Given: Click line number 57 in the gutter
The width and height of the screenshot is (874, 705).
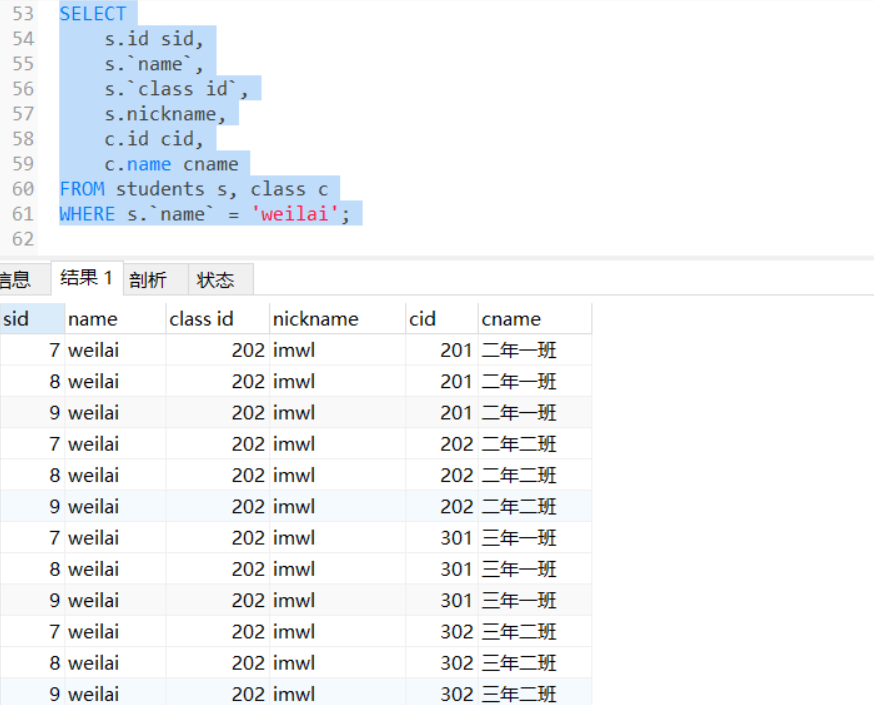Looking at the screenshot, I should pyautogui.click(x=23, y=114).
